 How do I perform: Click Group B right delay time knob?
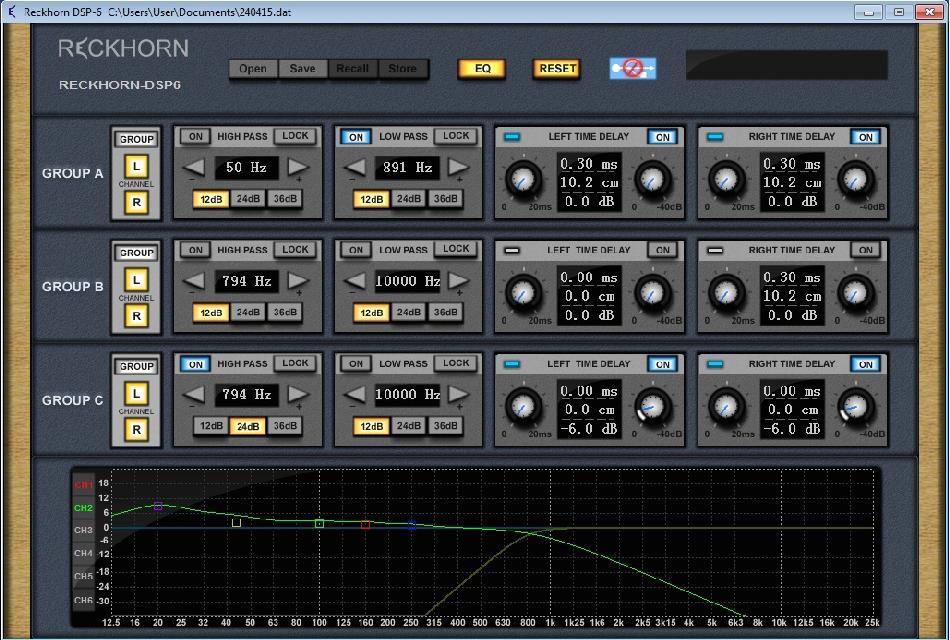726,293
